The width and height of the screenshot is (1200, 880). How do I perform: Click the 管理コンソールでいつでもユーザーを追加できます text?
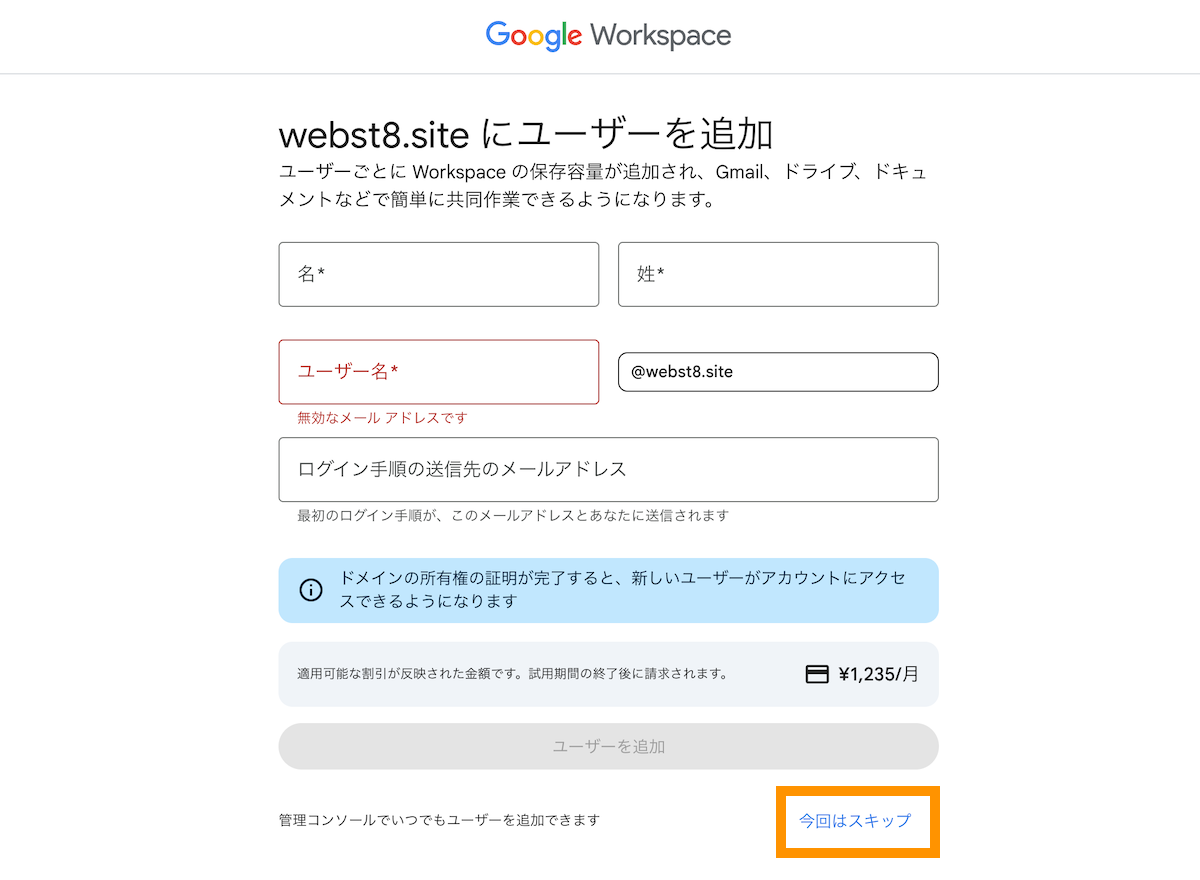click(x=439, y=820)
